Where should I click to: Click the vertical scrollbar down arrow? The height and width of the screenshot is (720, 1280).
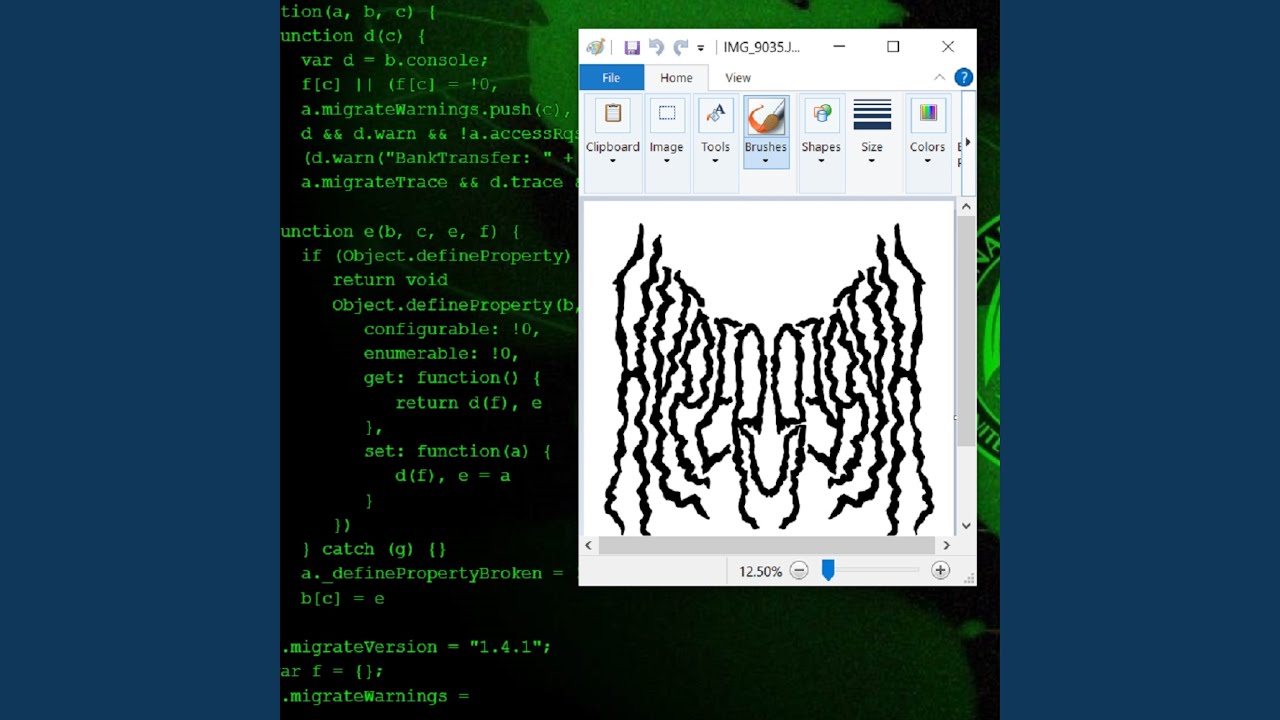[966, 526]
